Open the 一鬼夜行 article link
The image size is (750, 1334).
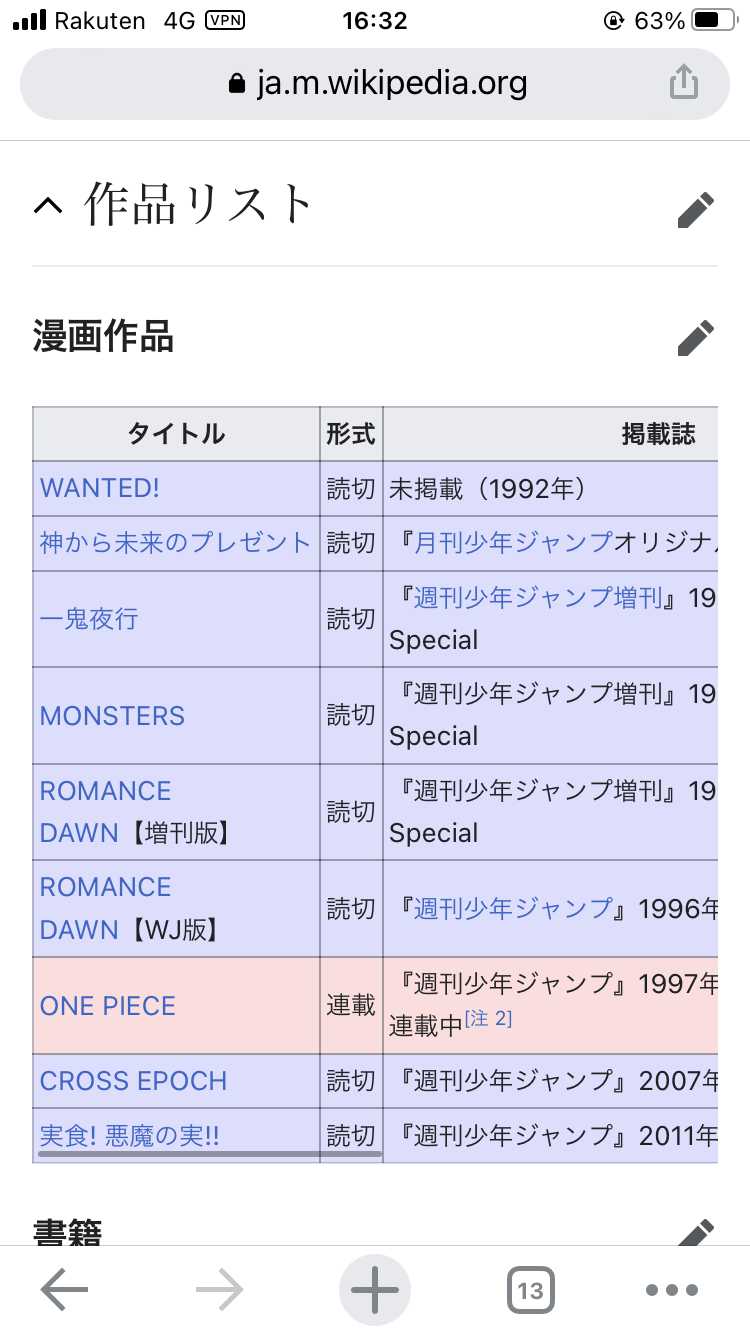tap(89, 619)
